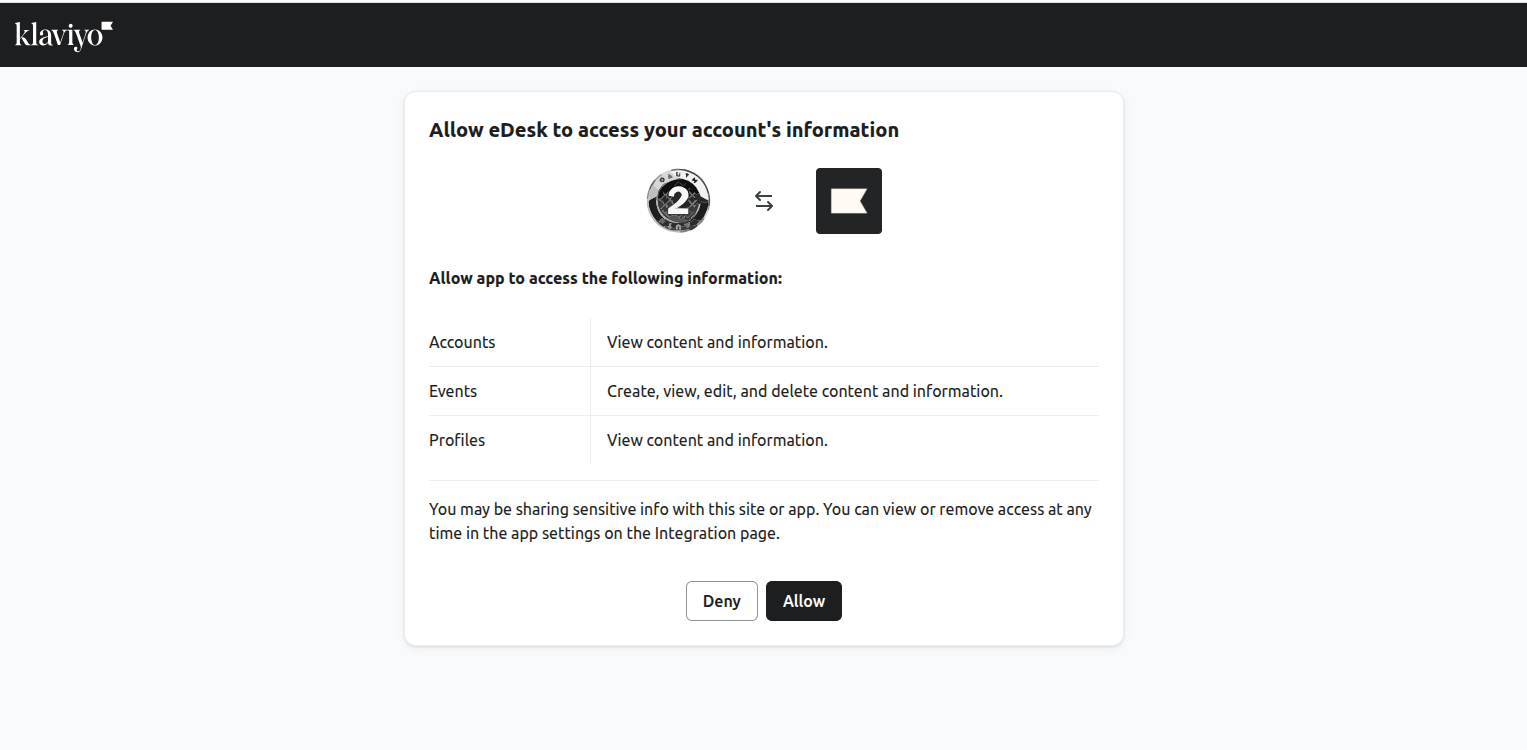Deny eDesk access to your account
The width and height of the screenshot is (1527, 750).
pos(721,601)
